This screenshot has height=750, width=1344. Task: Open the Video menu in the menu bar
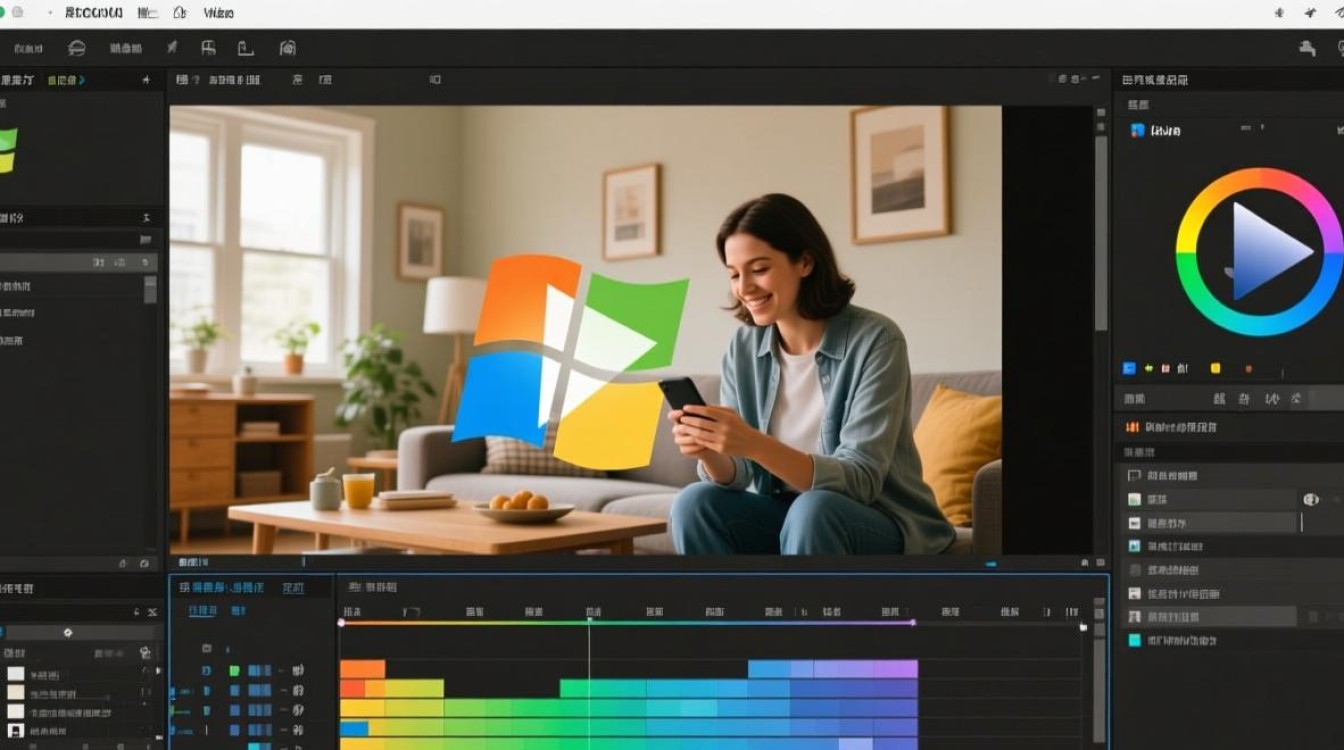point(218,13)
